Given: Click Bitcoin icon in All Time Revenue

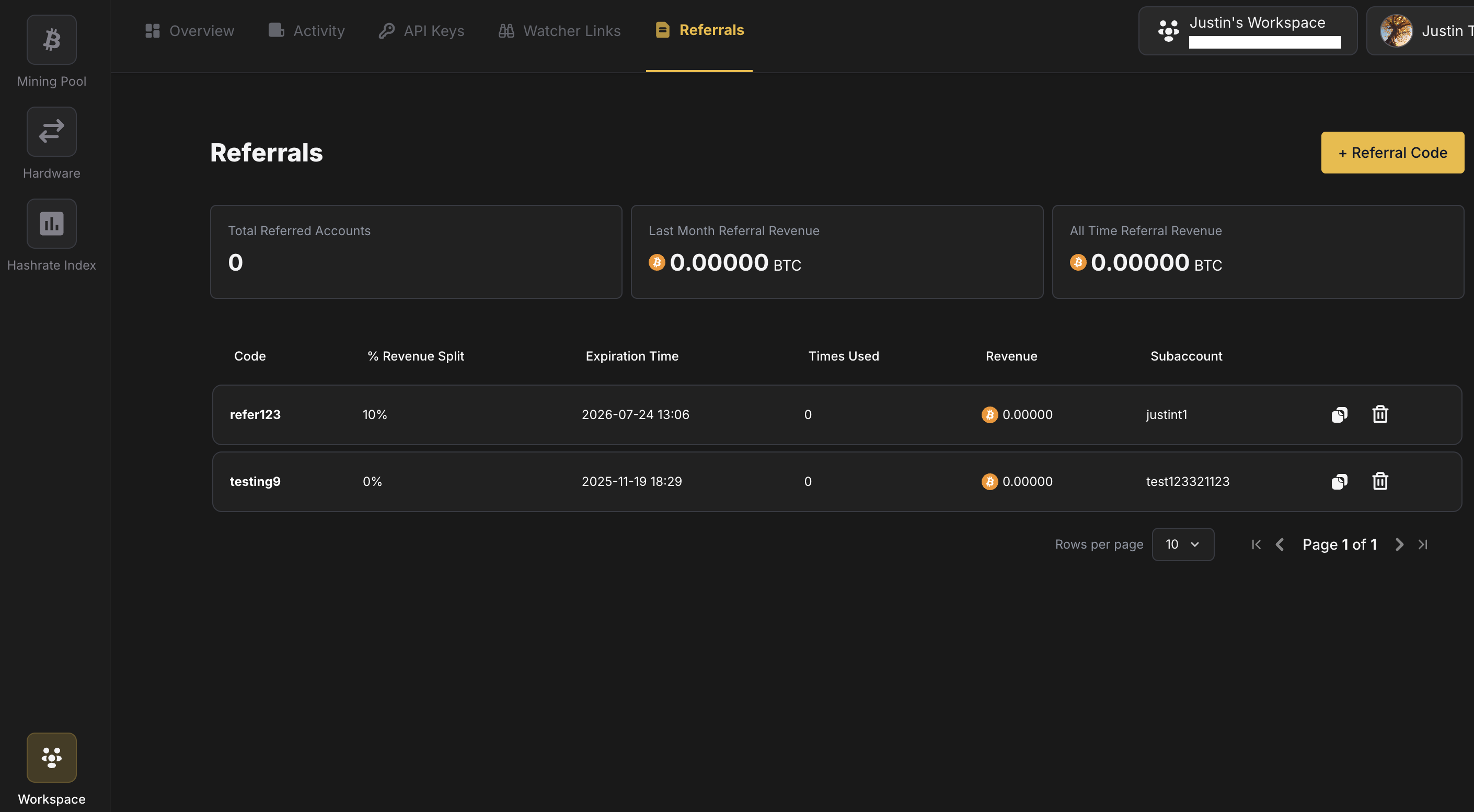Looking at the screenshot, I should 1078,262.
